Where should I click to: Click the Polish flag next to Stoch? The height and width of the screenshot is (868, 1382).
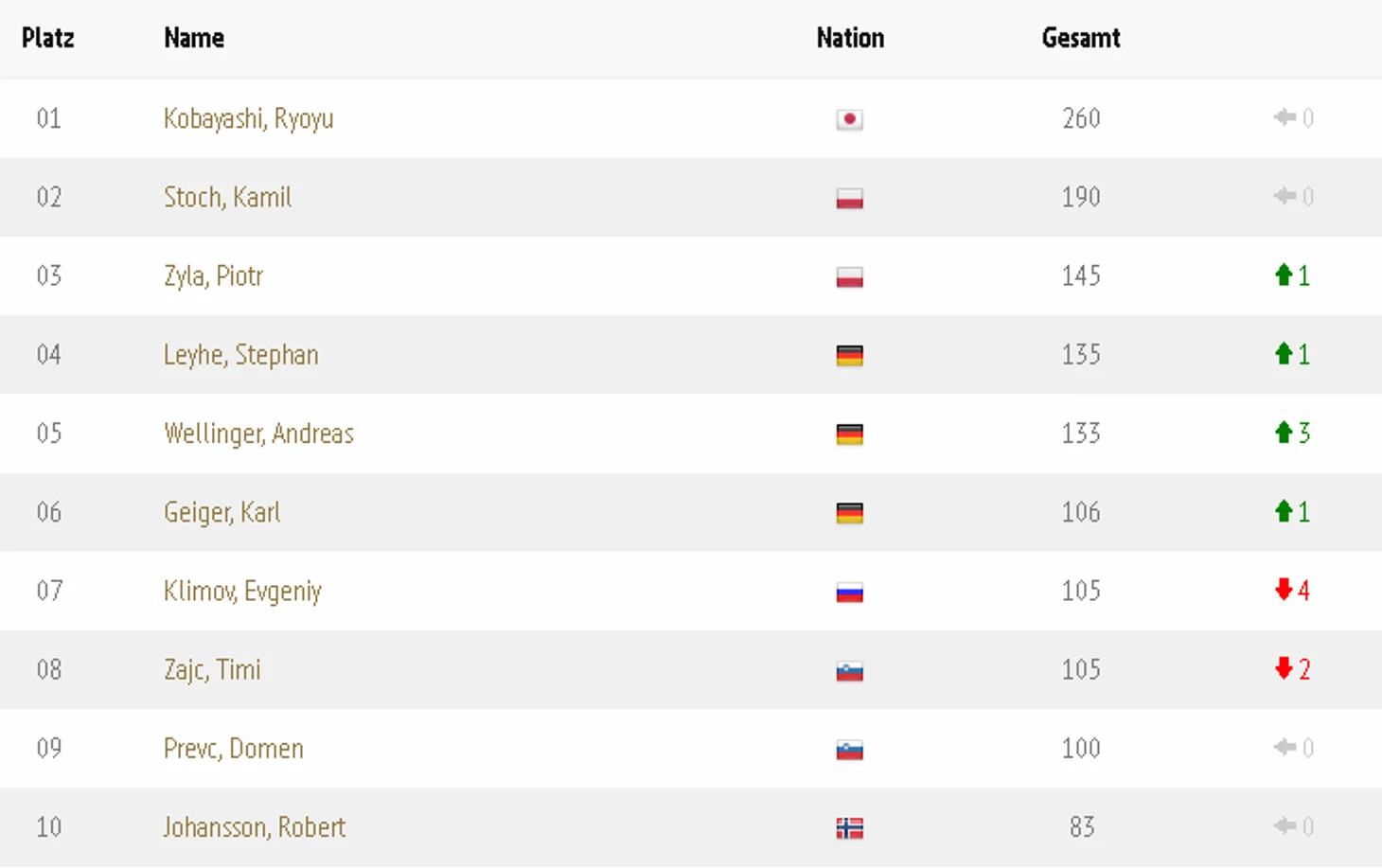click(849, 198)
